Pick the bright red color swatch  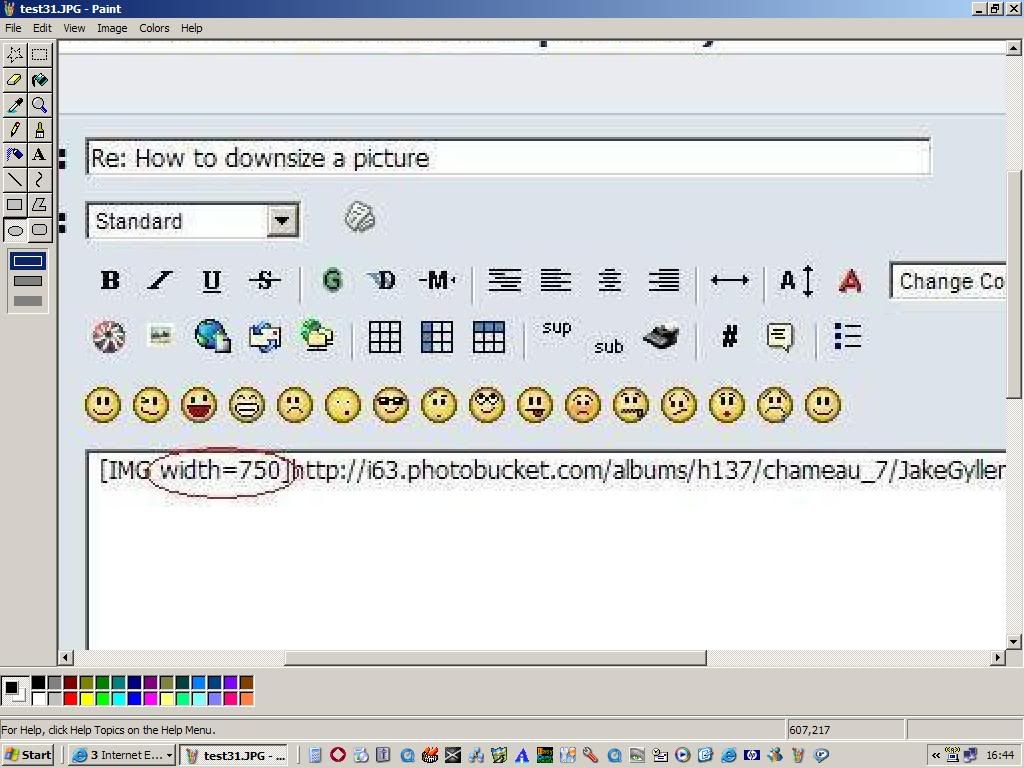(70, 699)
